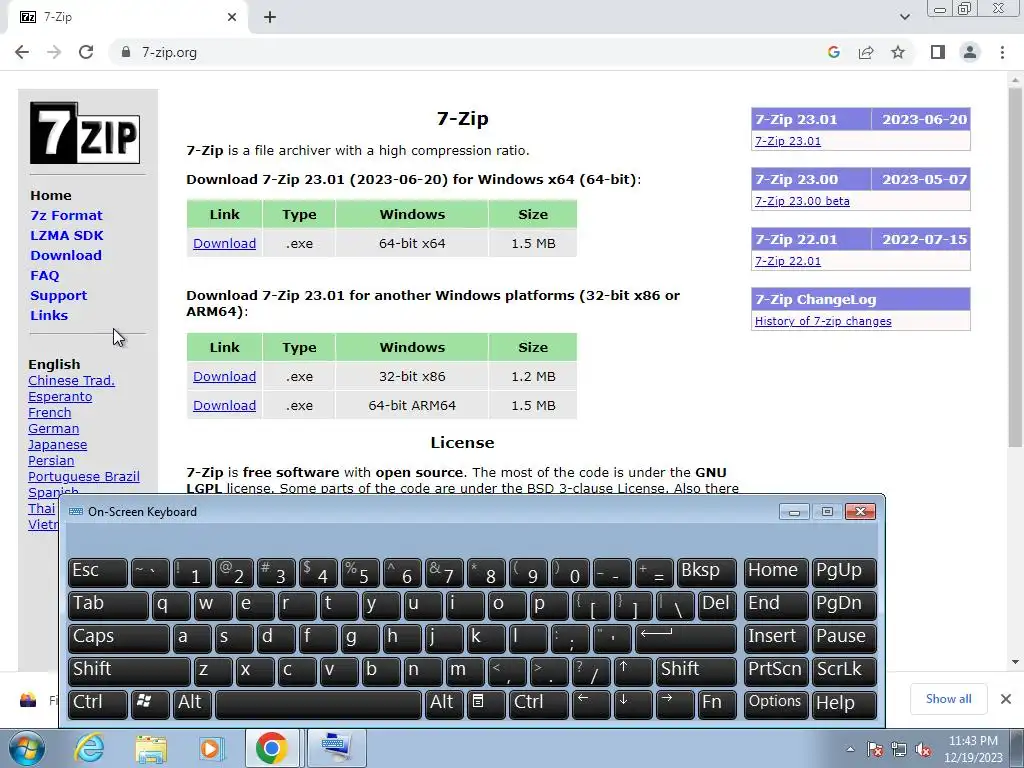
Task: Click the Action Center flag icon
Action: [875, 749]
